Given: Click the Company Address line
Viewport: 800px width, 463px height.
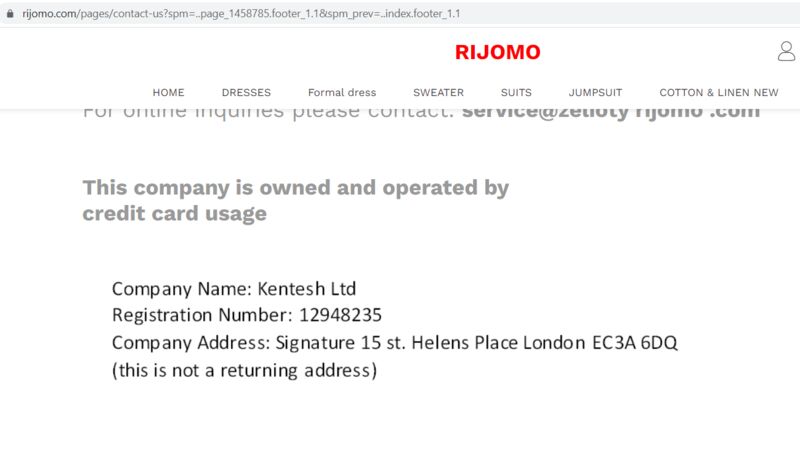Looking at the screenshot, I should 394,343.
